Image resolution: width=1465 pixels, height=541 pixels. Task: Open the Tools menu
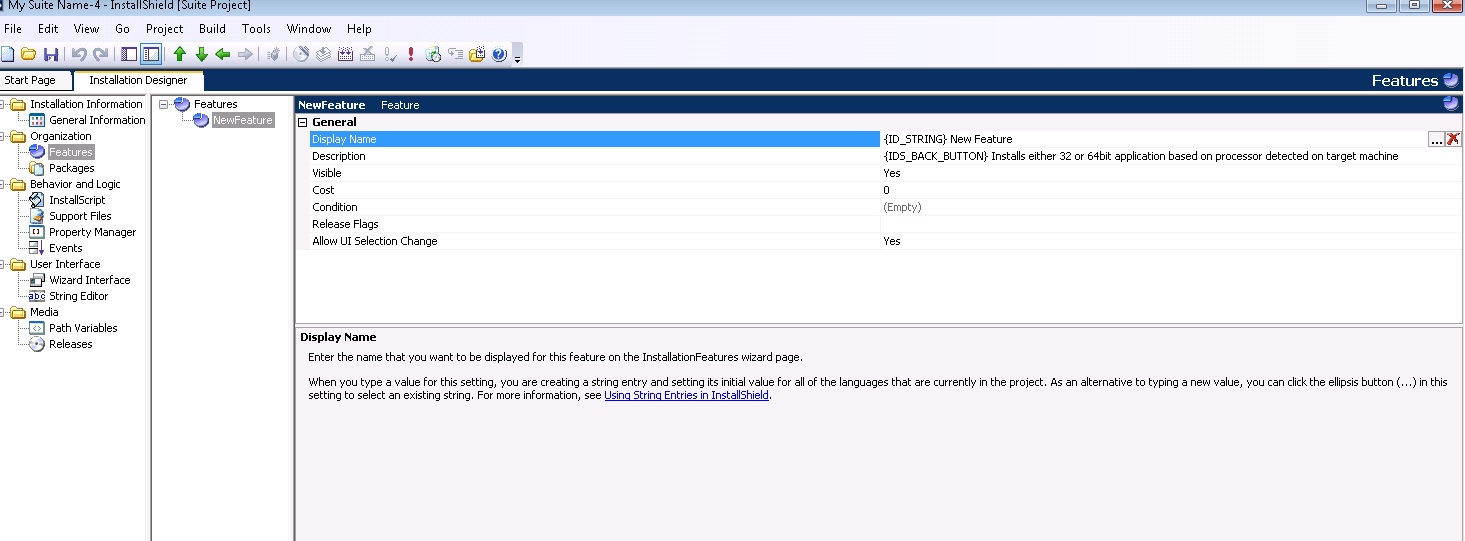[257, 29]
